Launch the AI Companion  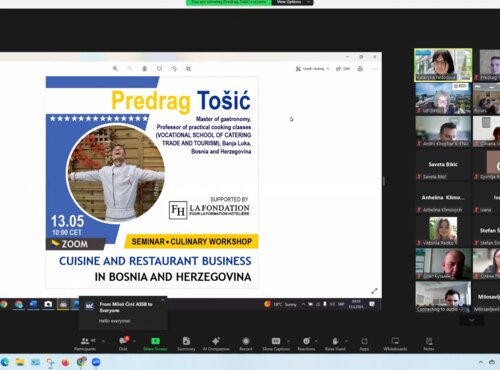tap(216, 344)
